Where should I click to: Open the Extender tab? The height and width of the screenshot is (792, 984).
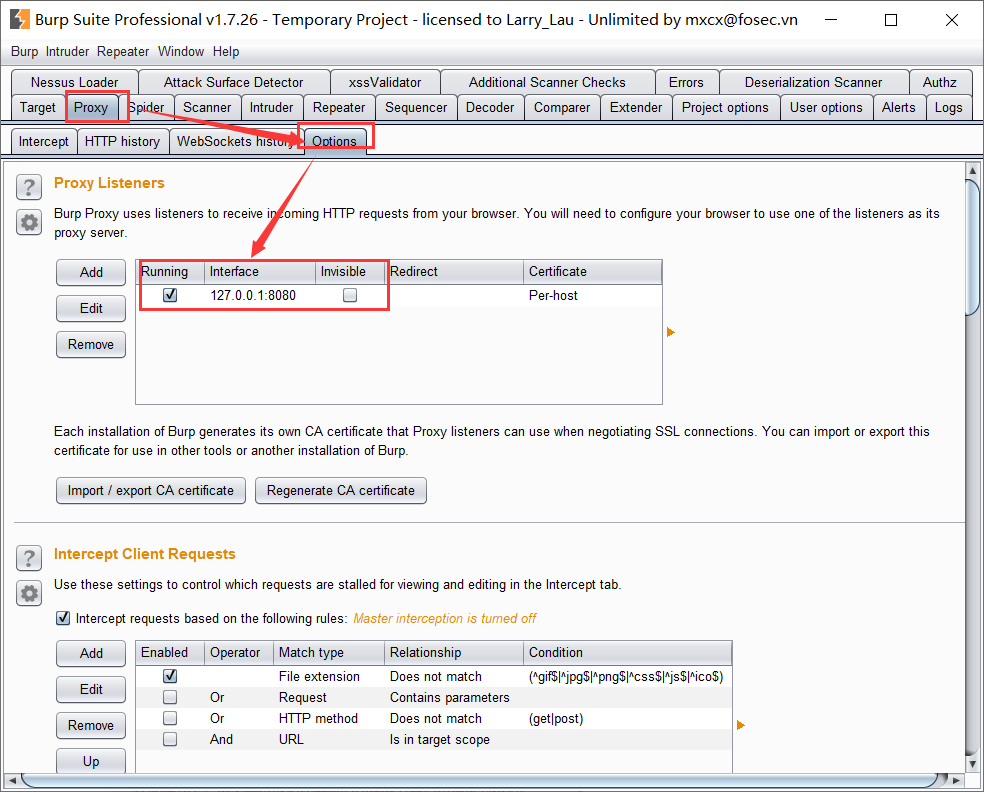pos(636,107)
